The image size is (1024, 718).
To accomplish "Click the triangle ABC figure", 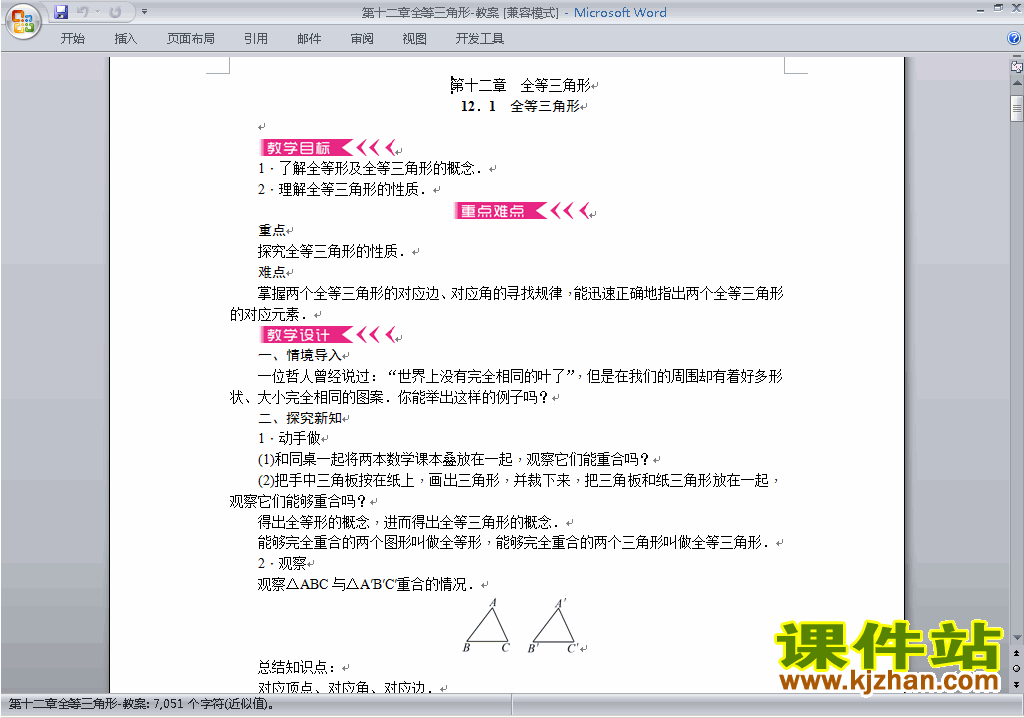I will [x=487, y=625].
